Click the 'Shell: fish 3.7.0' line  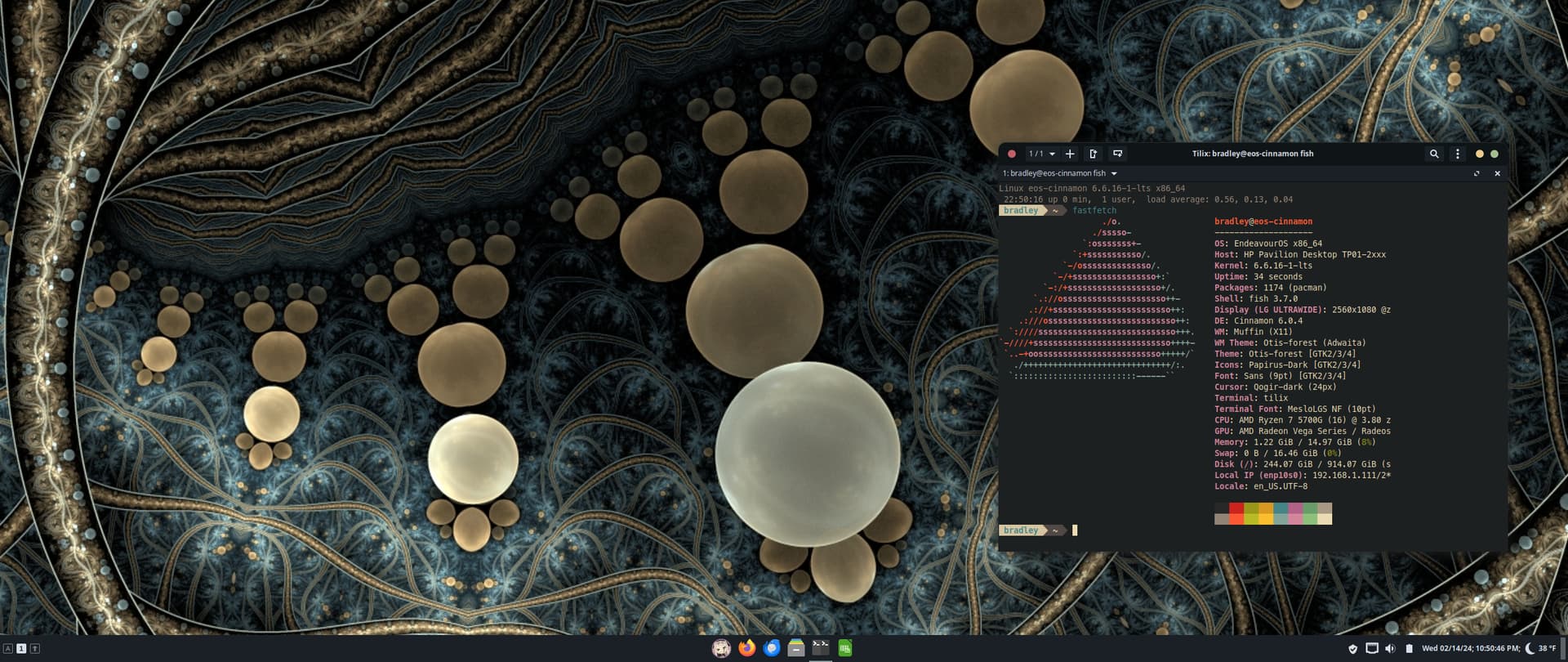coord(1256,299)
